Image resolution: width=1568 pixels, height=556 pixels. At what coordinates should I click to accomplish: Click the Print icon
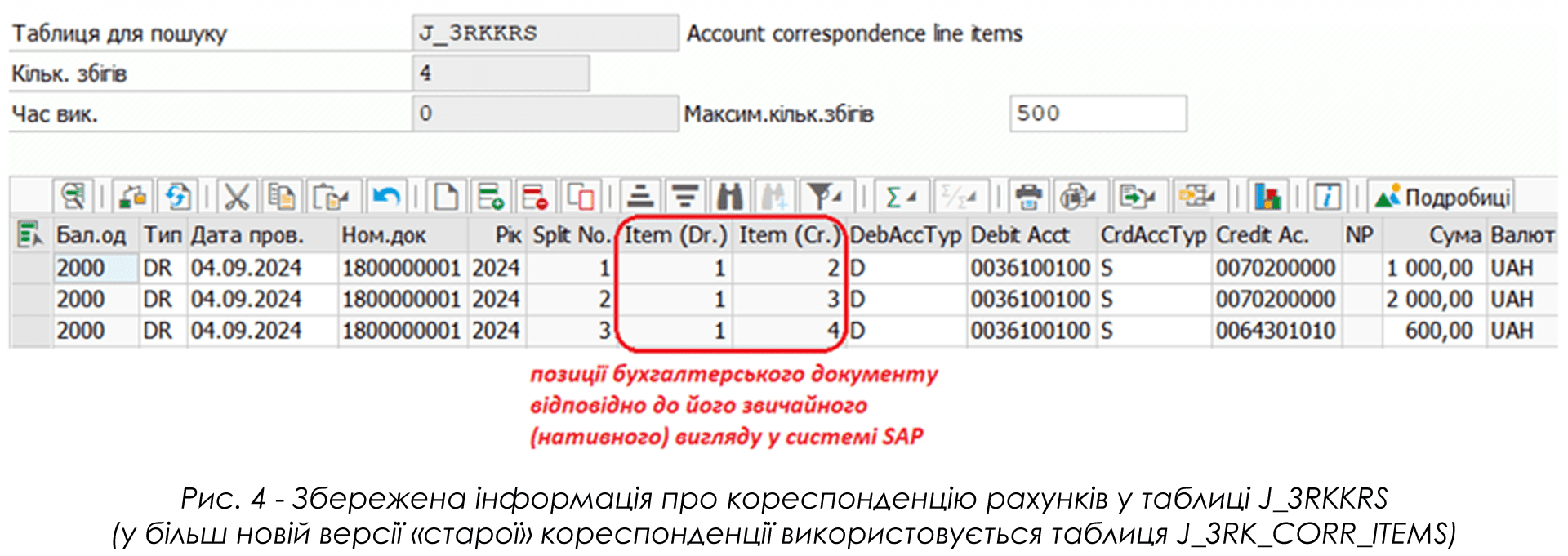click(1028, 197)
